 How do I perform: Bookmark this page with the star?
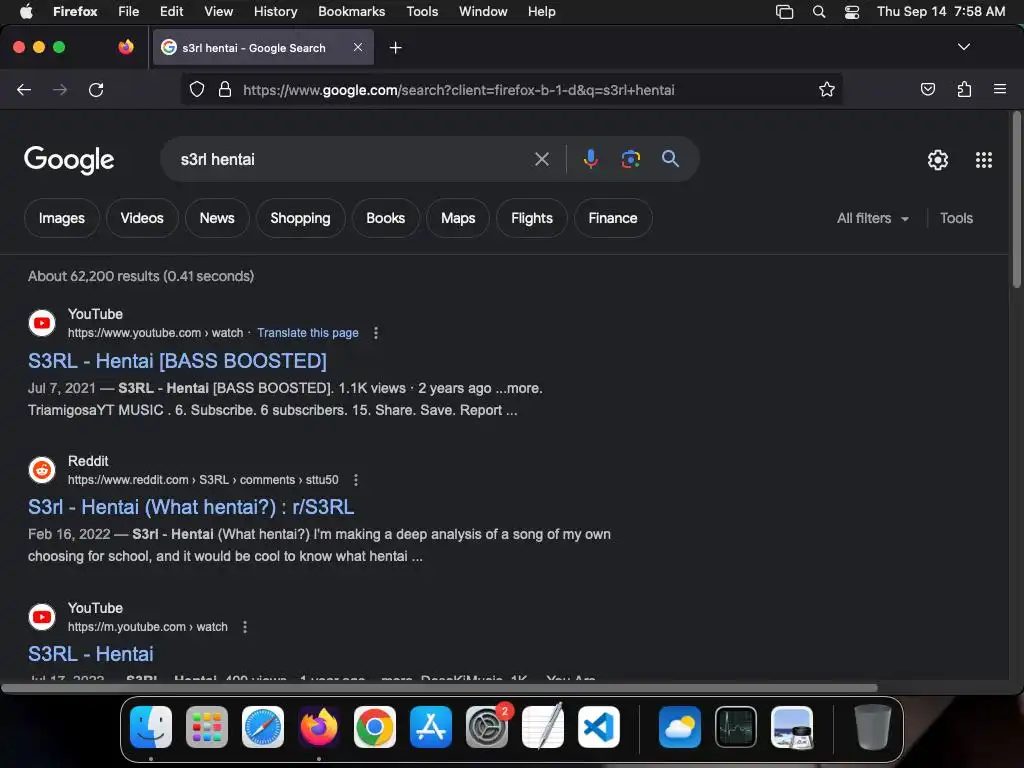[x=827, y=89]
